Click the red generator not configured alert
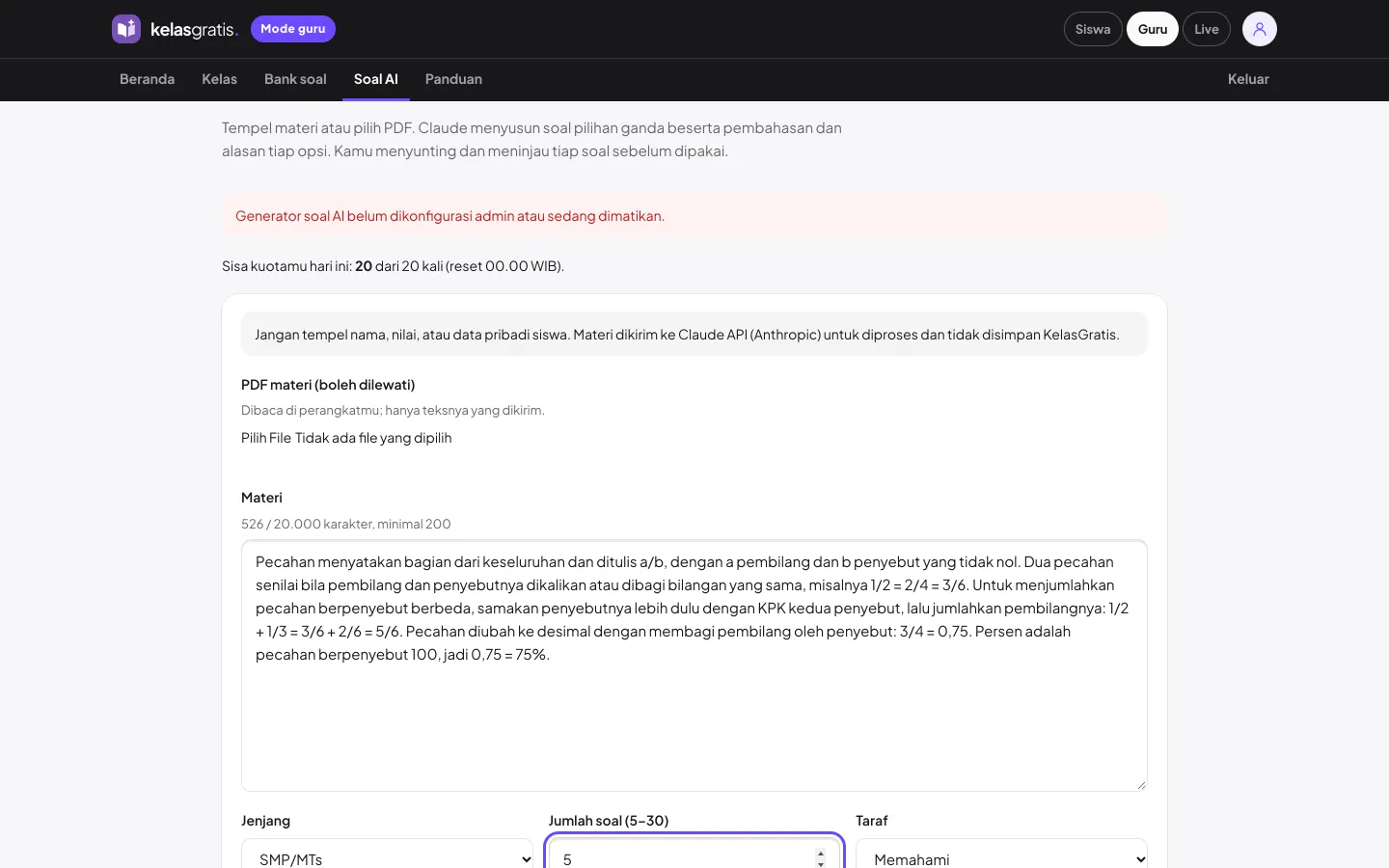This screenshot has width=1389, height=868. (694, 216)
